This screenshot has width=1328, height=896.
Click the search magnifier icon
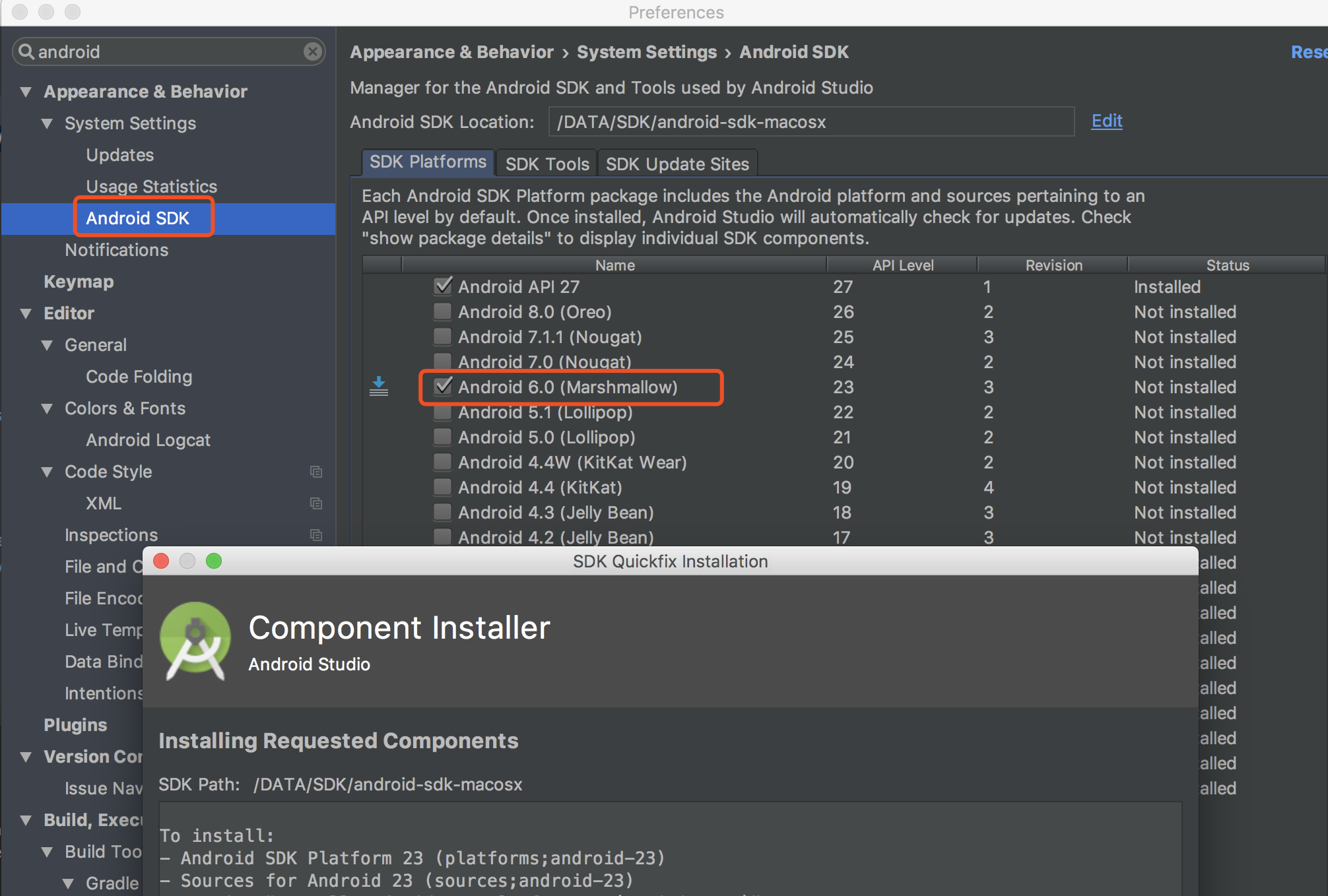(26, 51)
